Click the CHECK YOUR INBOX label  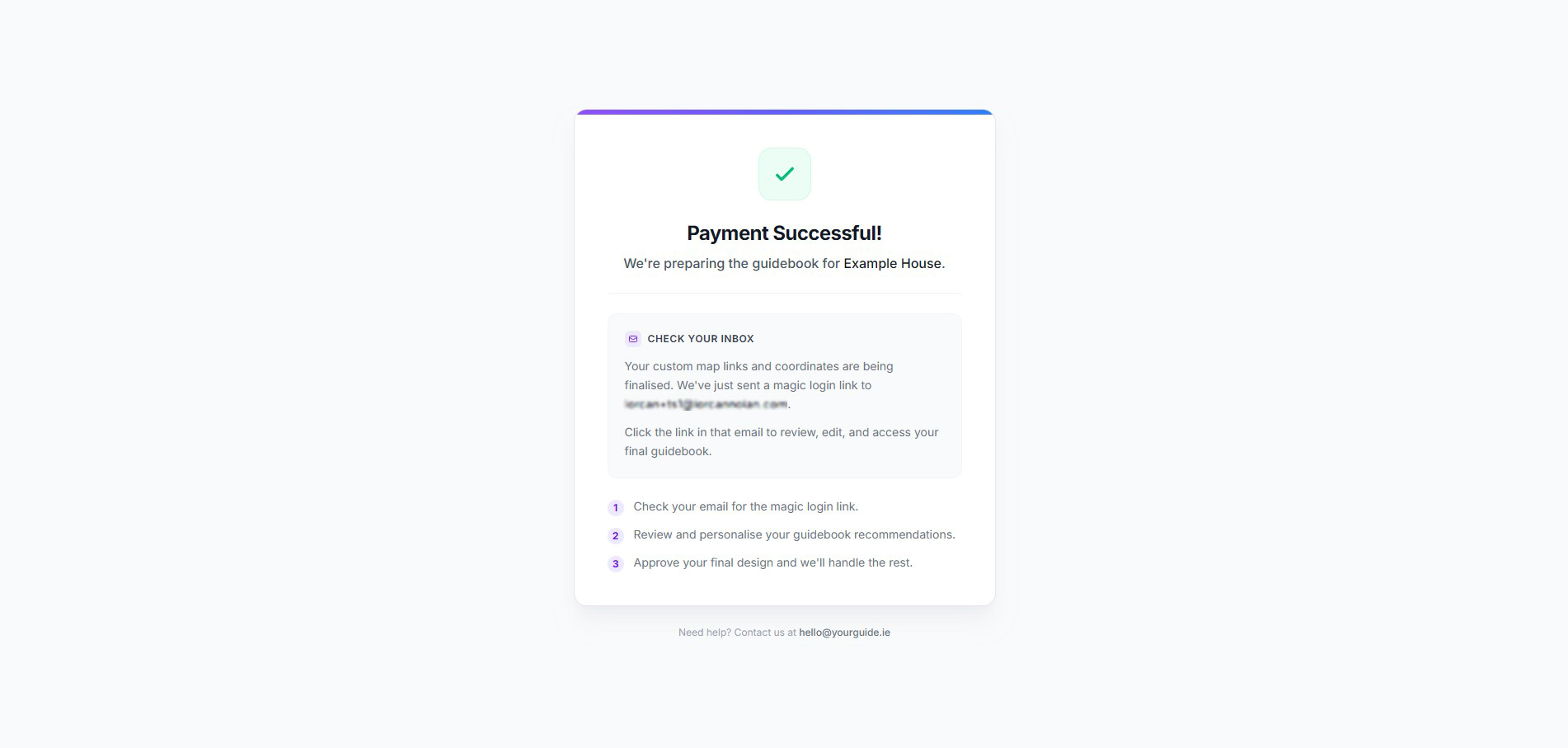click(x=701, y=339)
